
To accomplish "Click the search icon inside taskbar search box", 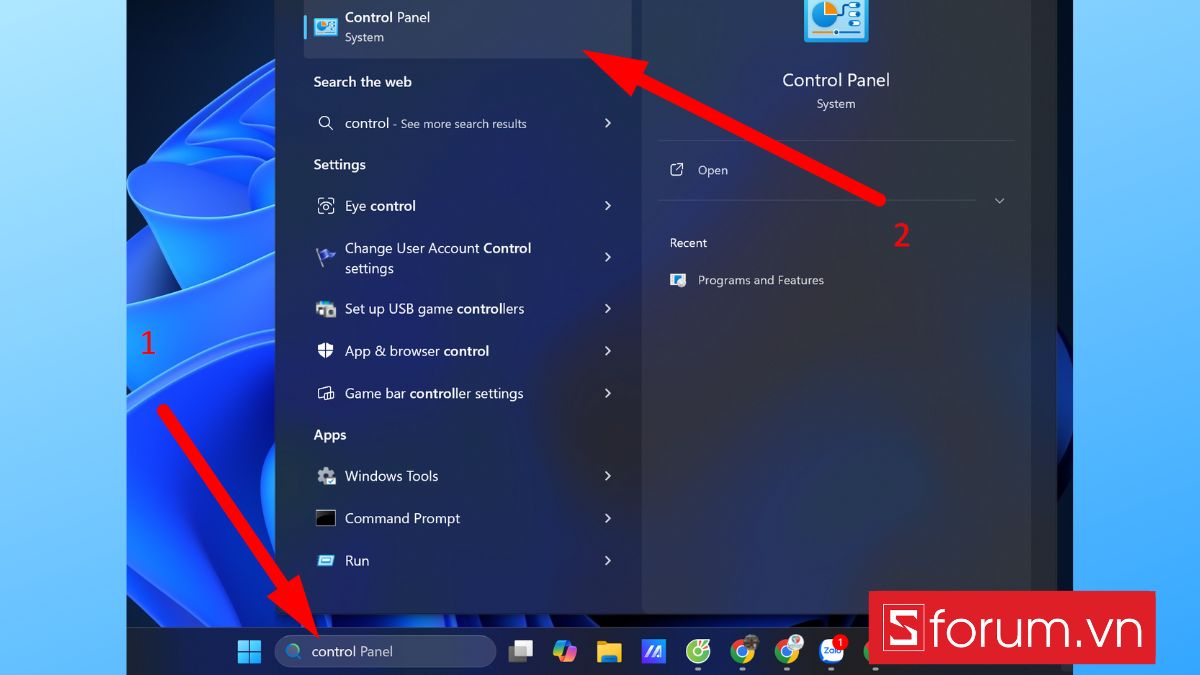I will [x=293, y=651].
